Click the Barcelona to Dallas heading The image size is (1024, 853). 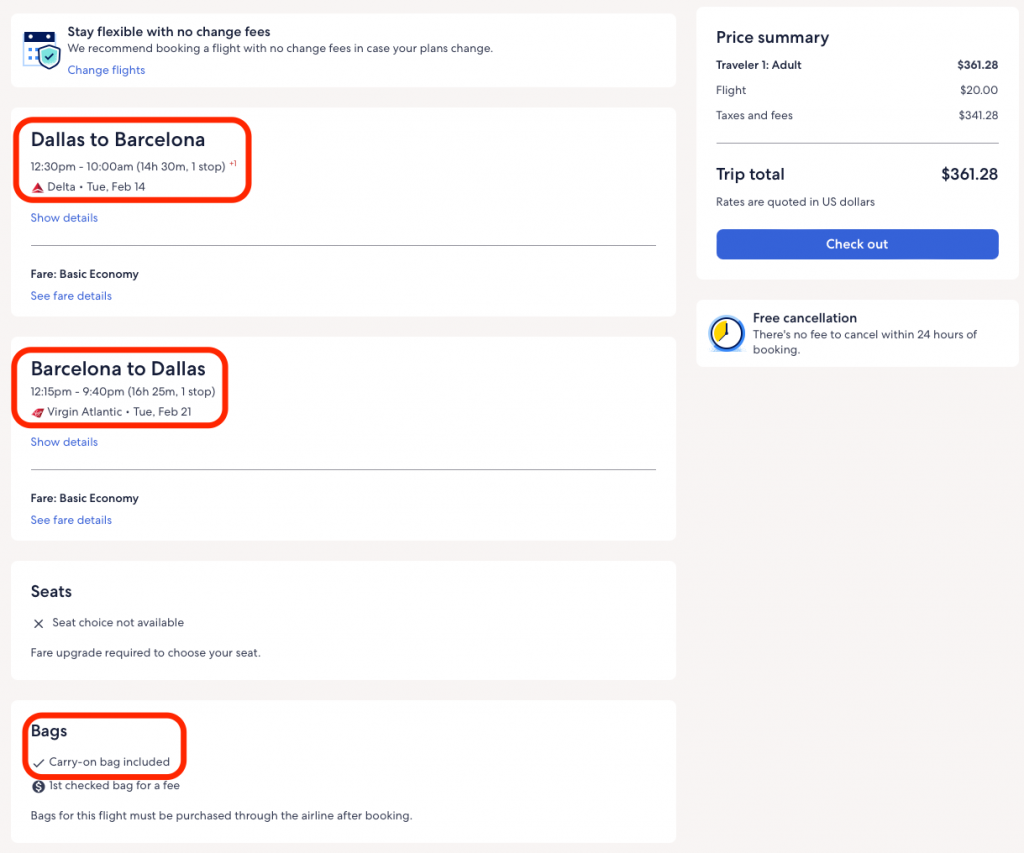(118, 369)
